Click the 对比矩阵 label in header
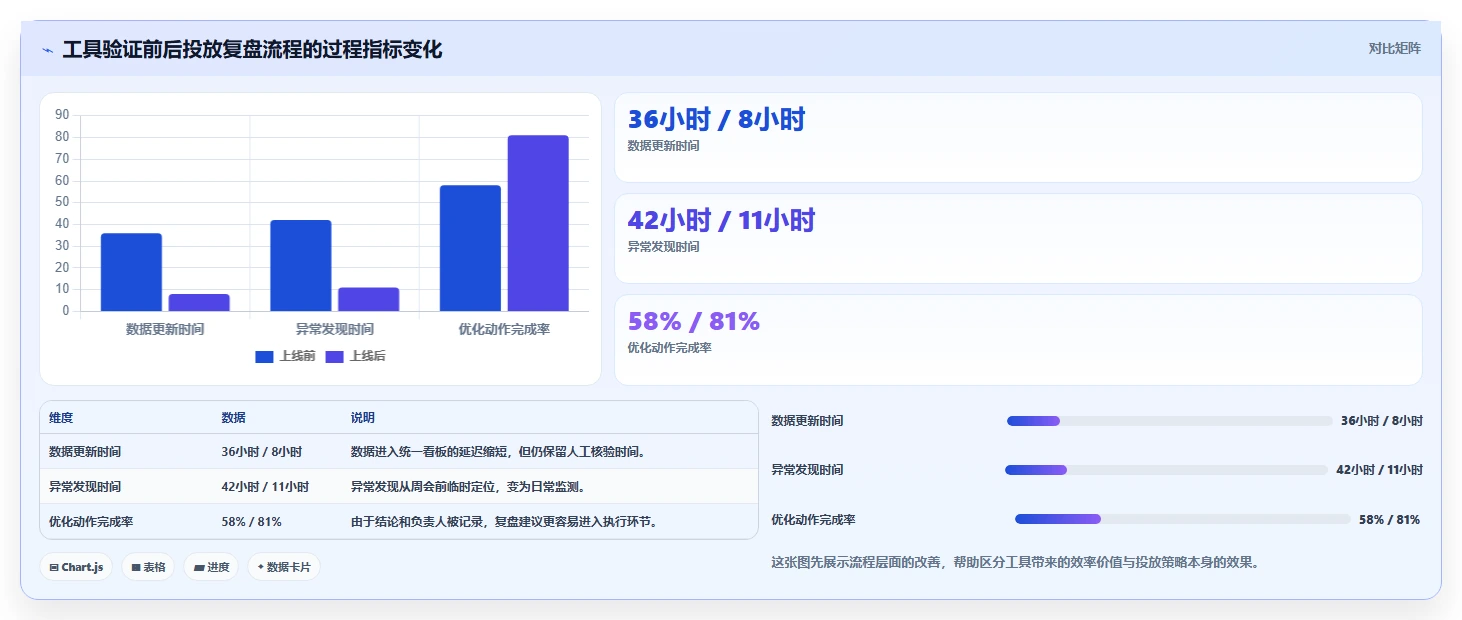1462x620 pixels. pos(1394,48)
